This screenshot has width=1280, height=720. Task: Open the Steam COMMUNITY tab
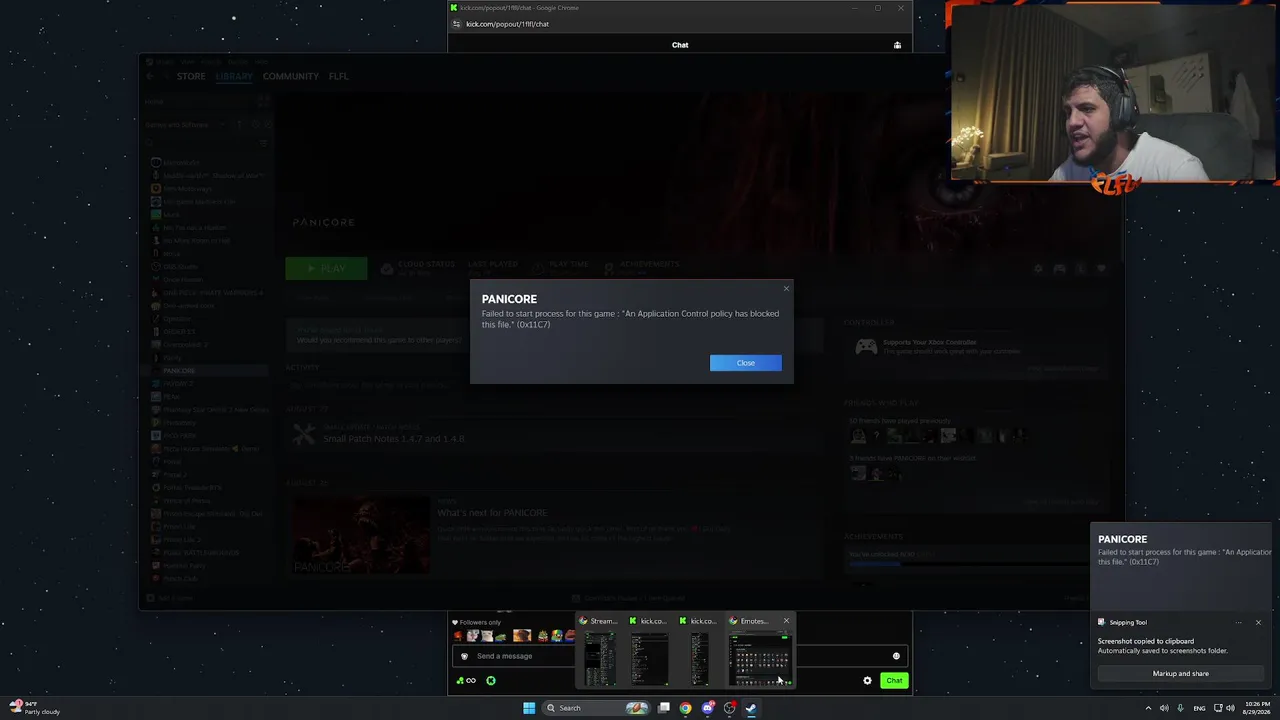point(291,76)
